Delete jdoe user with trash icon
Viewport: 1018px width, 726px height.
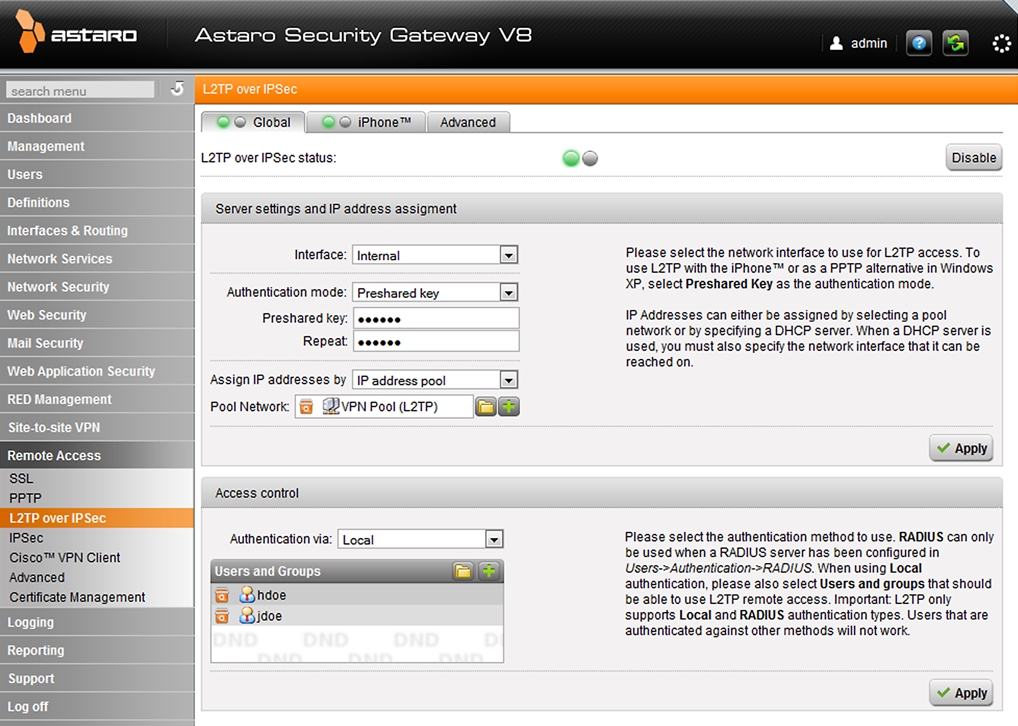(x=222, y=616)
